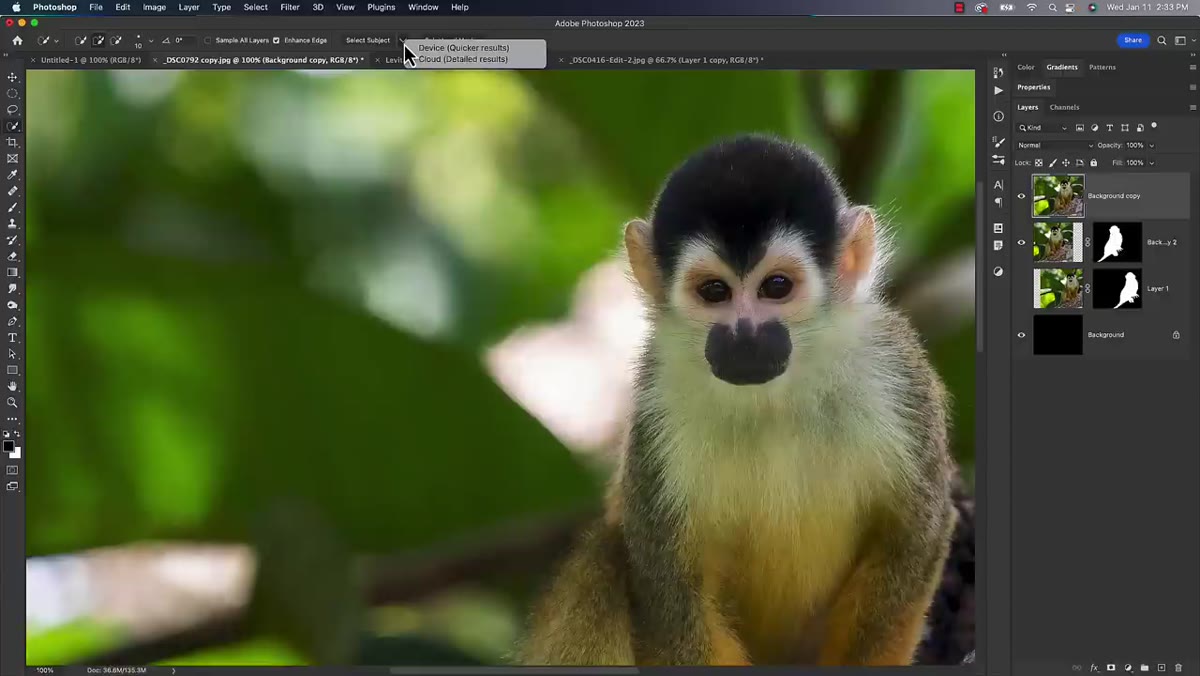
Task: Go to Photoshop Home screen
Action: (17, 41)
